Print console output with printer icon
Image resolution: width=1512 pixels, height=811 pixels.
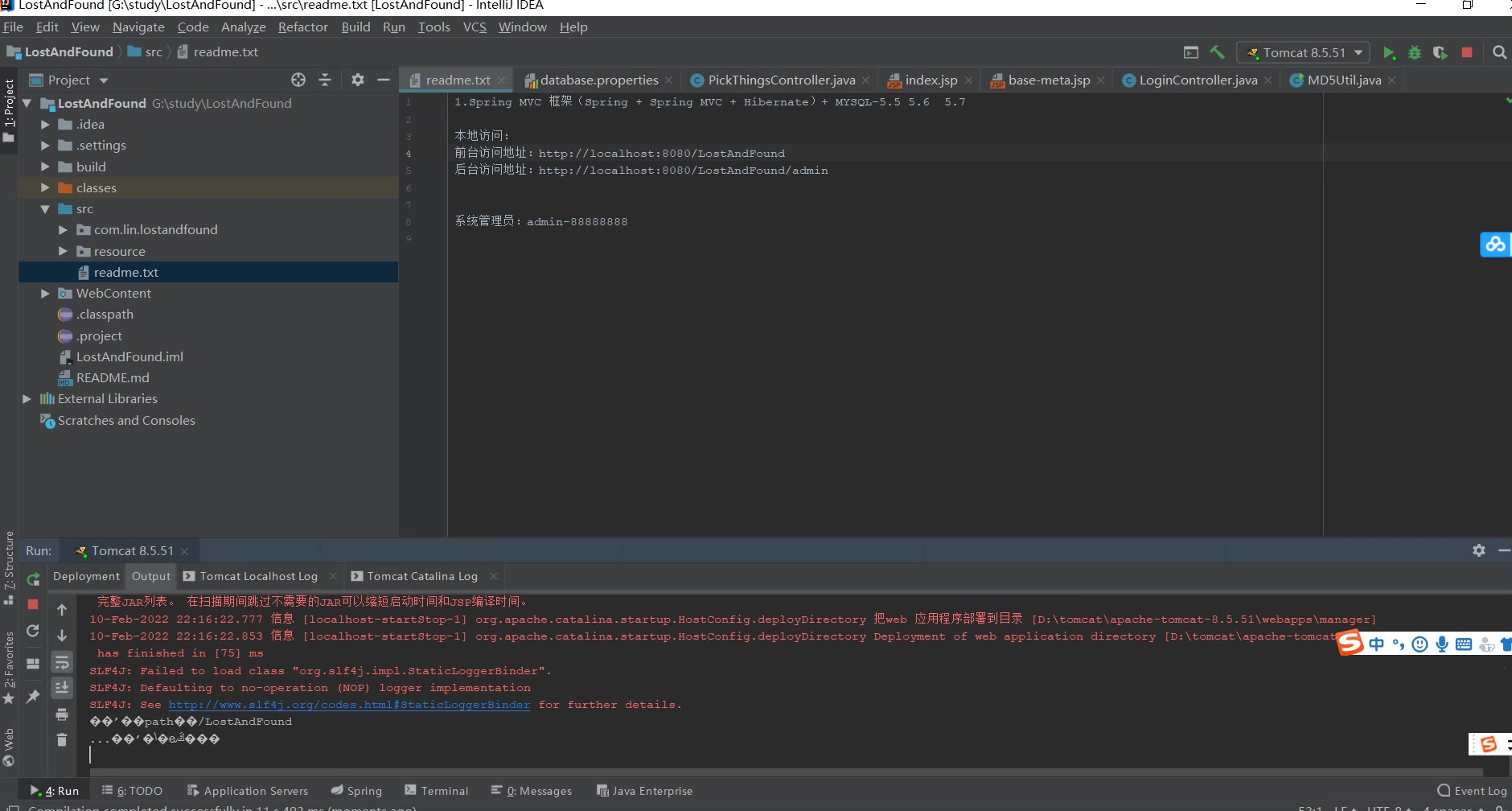(62, 714)
